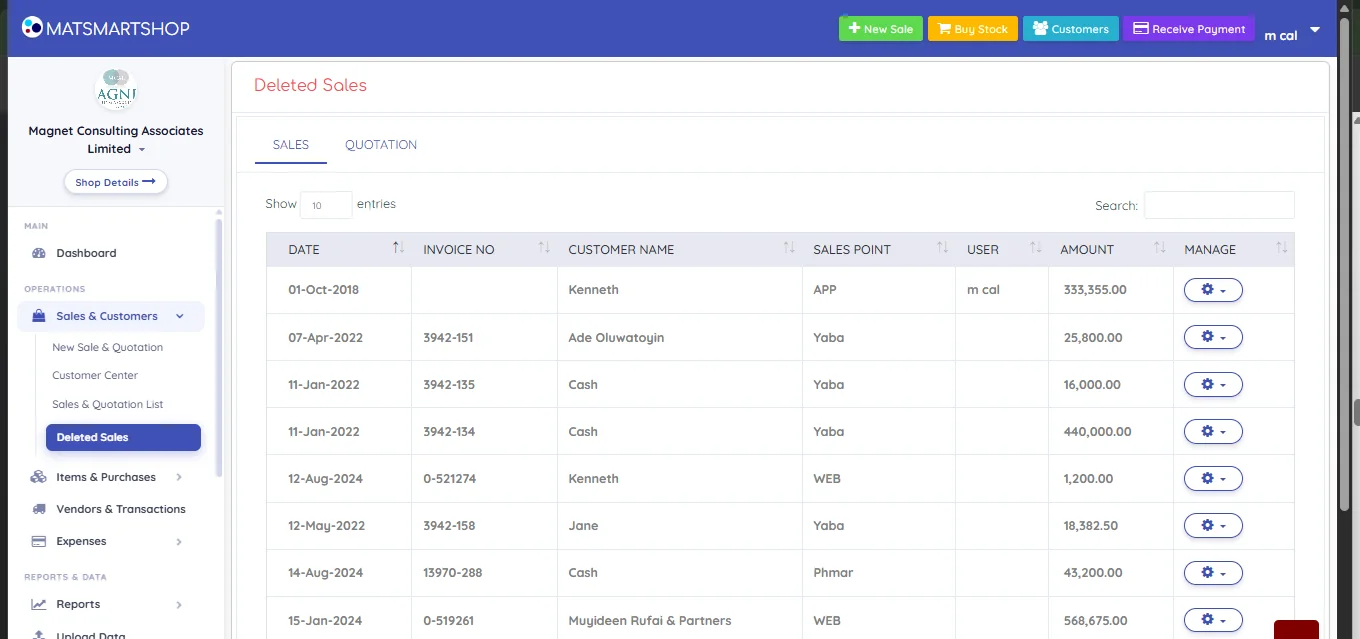Collapse the Sales & Customers submenu chevron
This screenshot has width=1360, height=639.
180,316
